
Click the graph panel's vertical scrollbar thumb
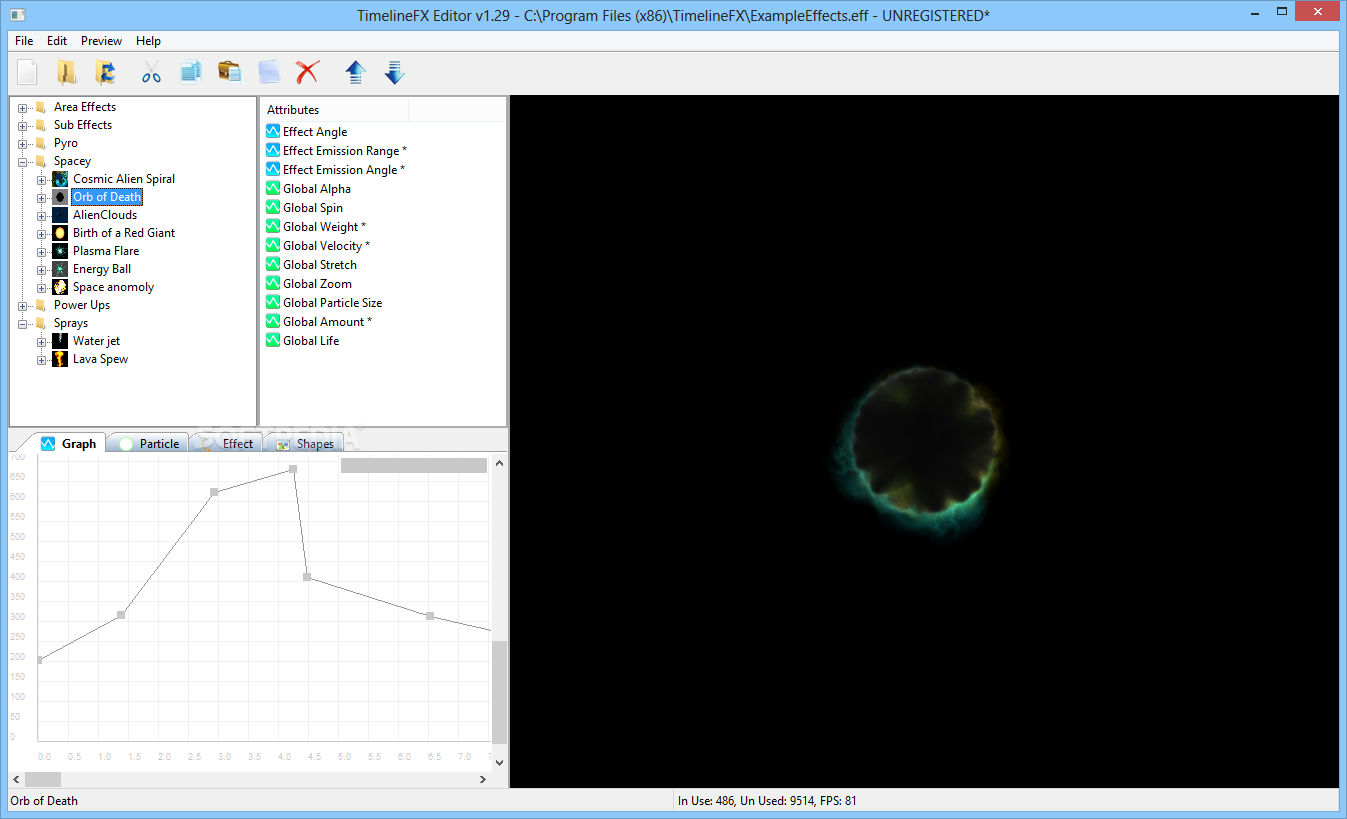499,691
